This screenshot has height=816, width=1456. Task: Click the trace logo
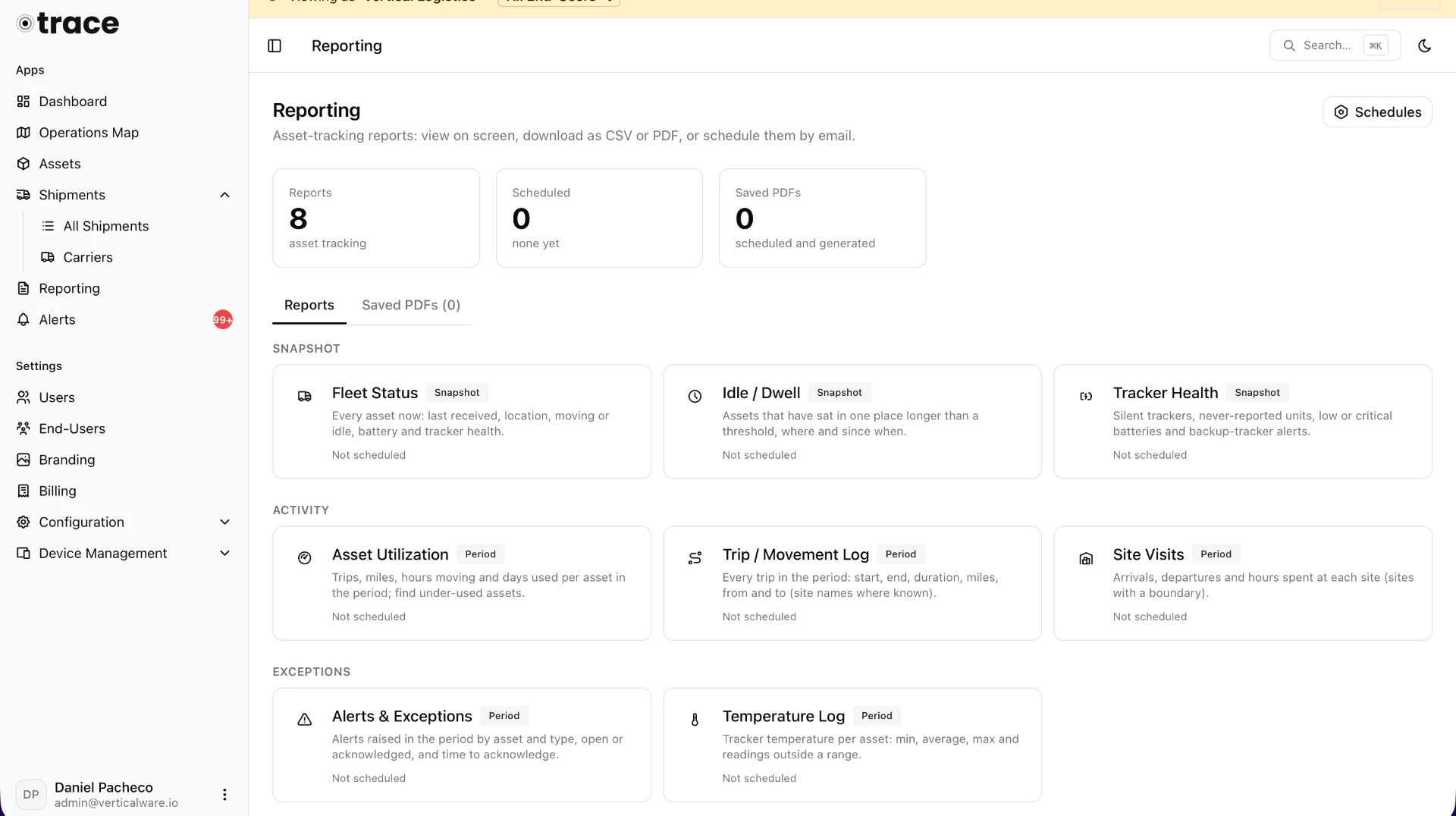coord(67,24)
